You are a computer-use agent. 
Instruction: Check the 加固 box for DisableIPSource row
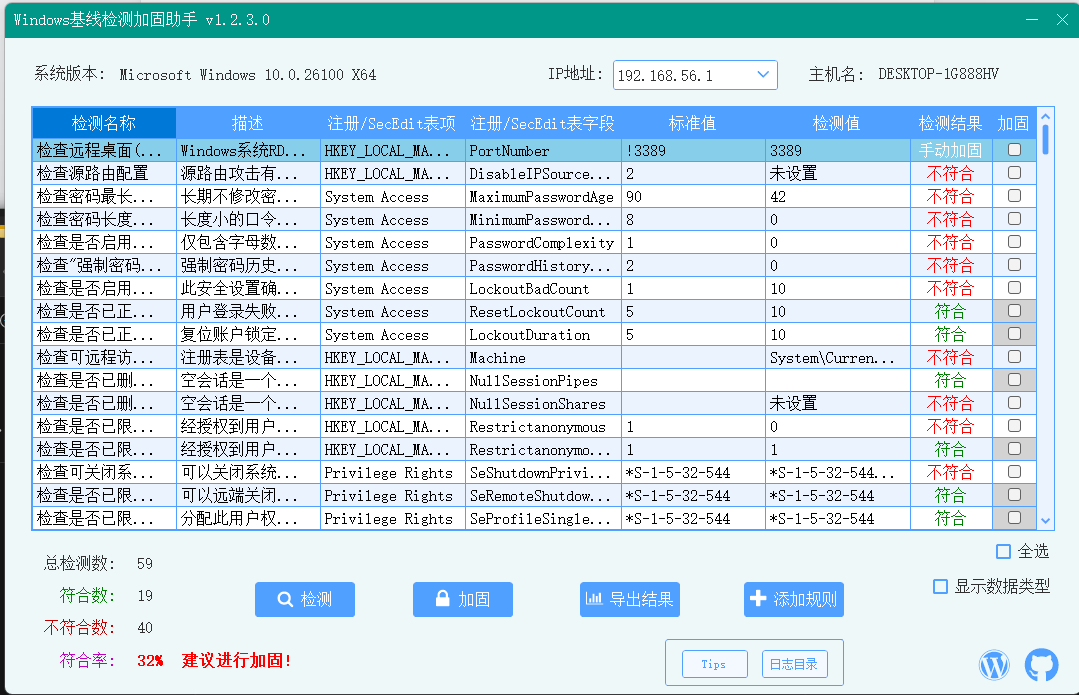click(1014, 173)
